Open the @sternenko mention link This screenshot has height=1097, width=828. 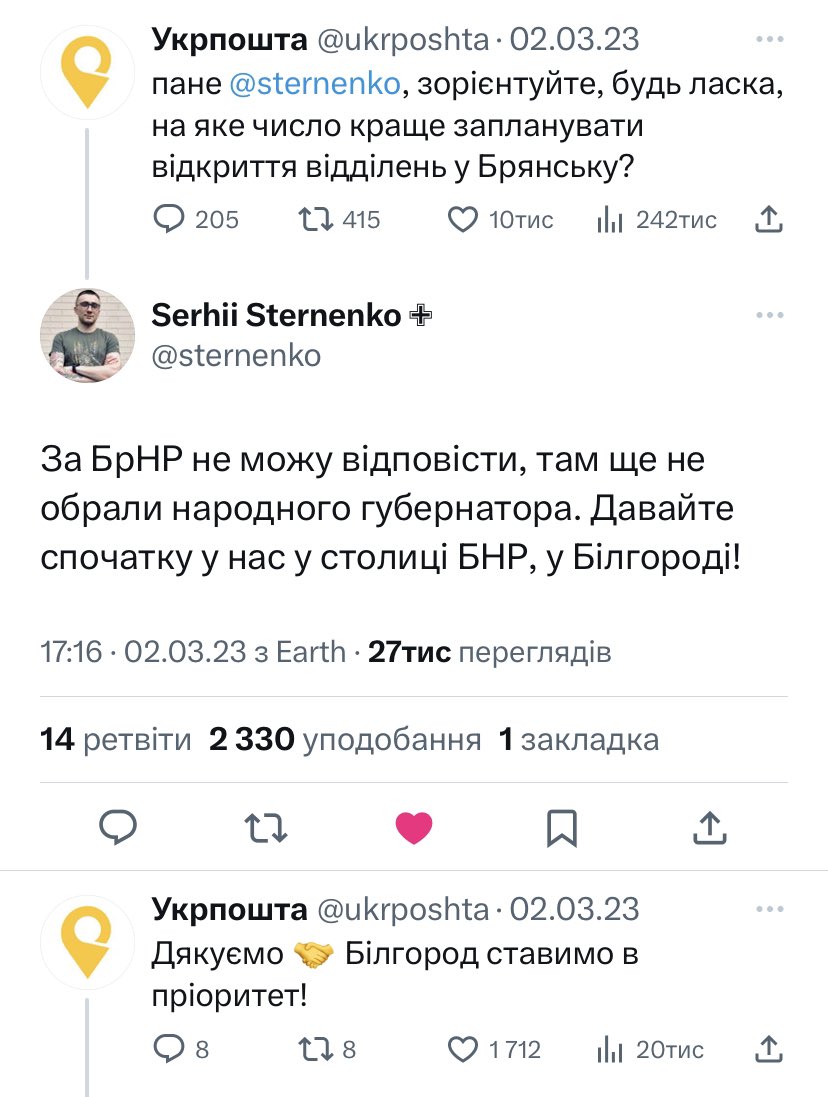click(314, 85)
